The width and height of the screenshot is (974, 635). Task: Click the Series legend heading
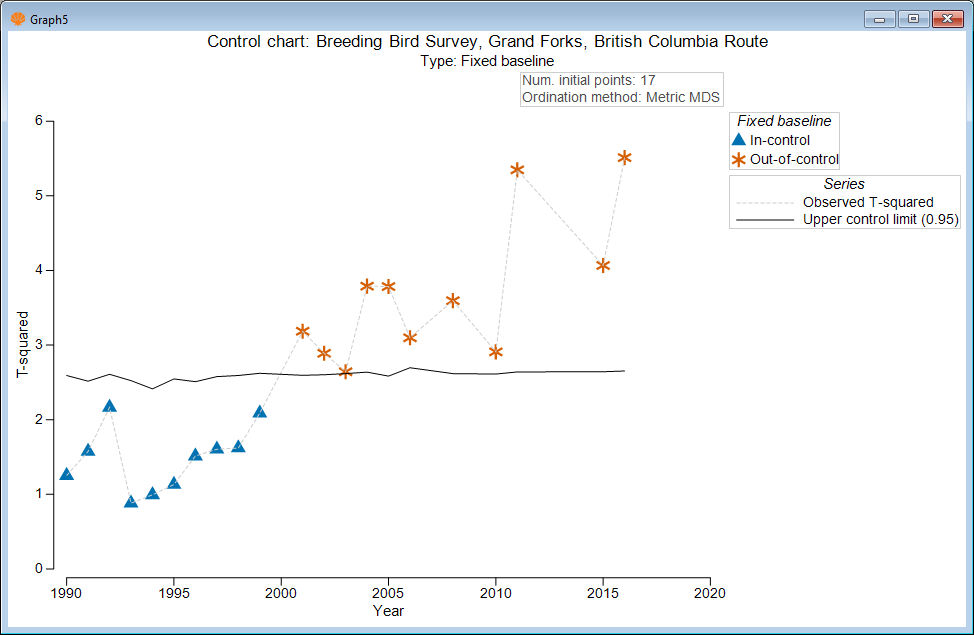click(845, 183)
